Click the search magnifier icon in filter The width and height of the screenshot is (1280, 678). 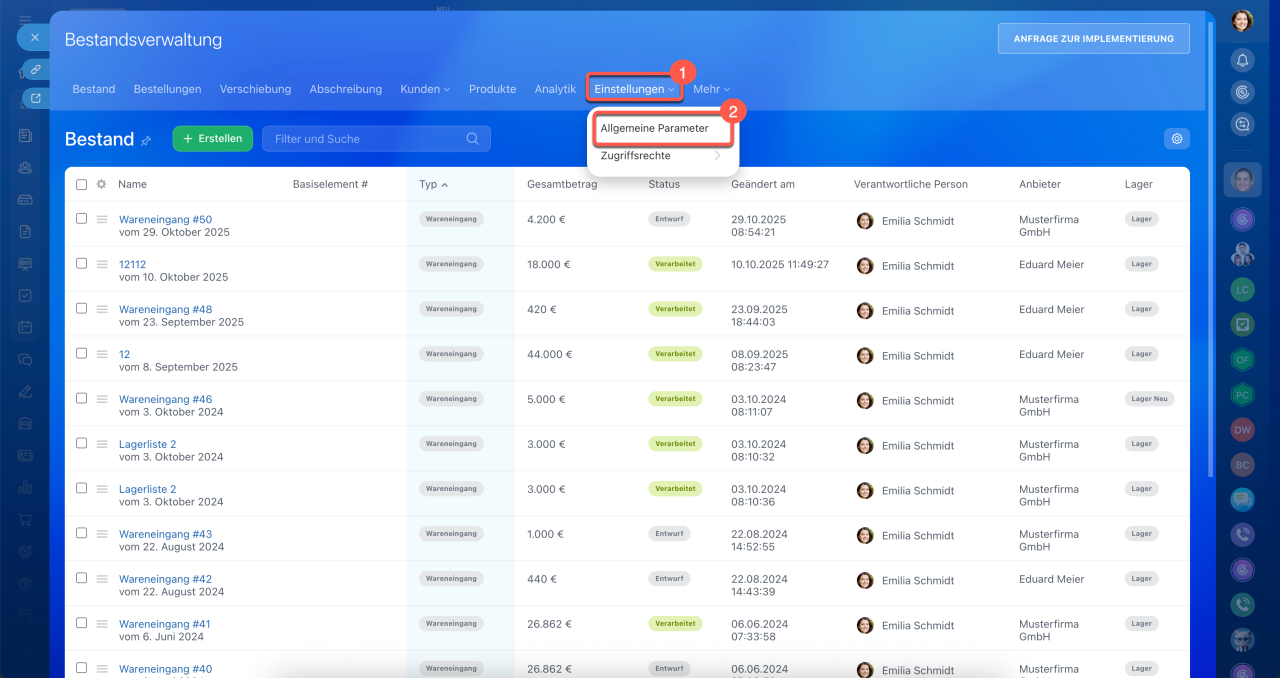473,139
